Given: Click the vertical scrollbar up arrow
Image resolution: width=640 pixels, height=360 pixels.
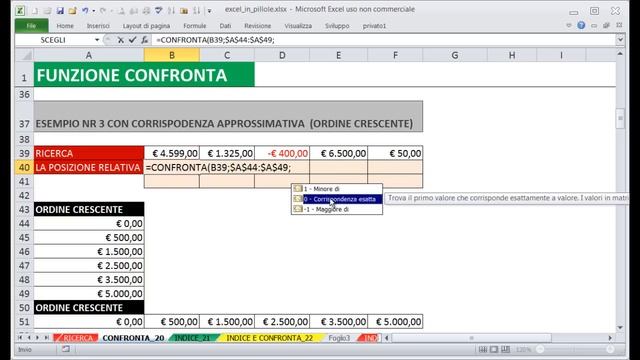Looking at the screenshot, I should pos(620,53).
